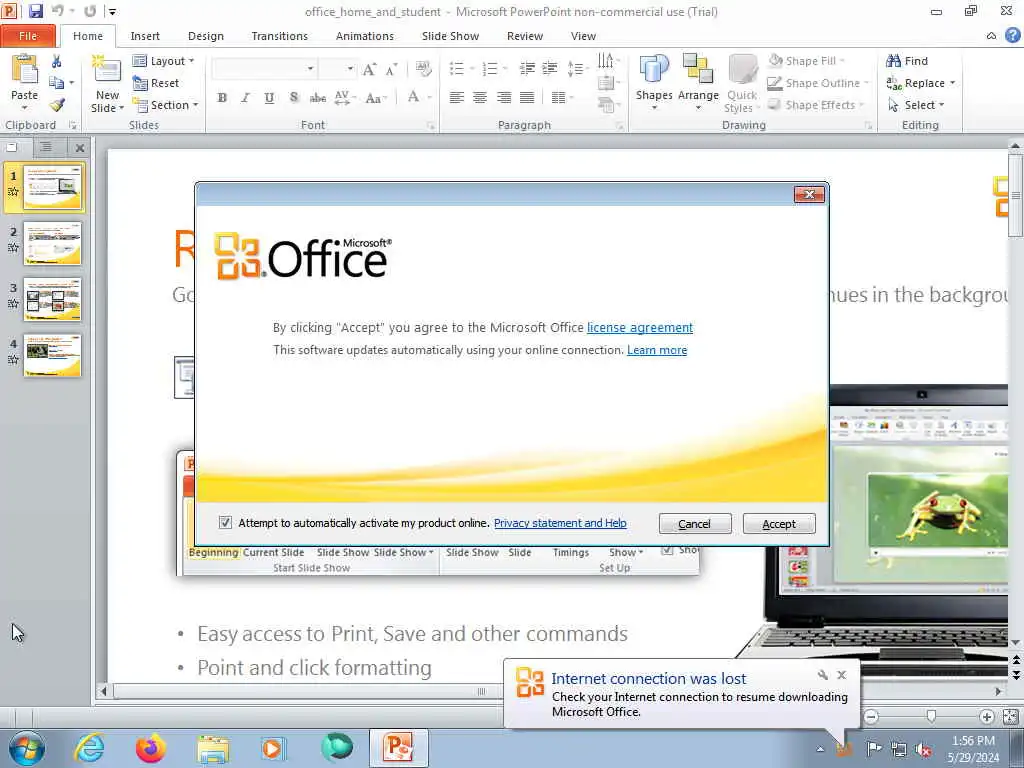Click the Cancel button
1024x768 pixels.
click(695, 524)
